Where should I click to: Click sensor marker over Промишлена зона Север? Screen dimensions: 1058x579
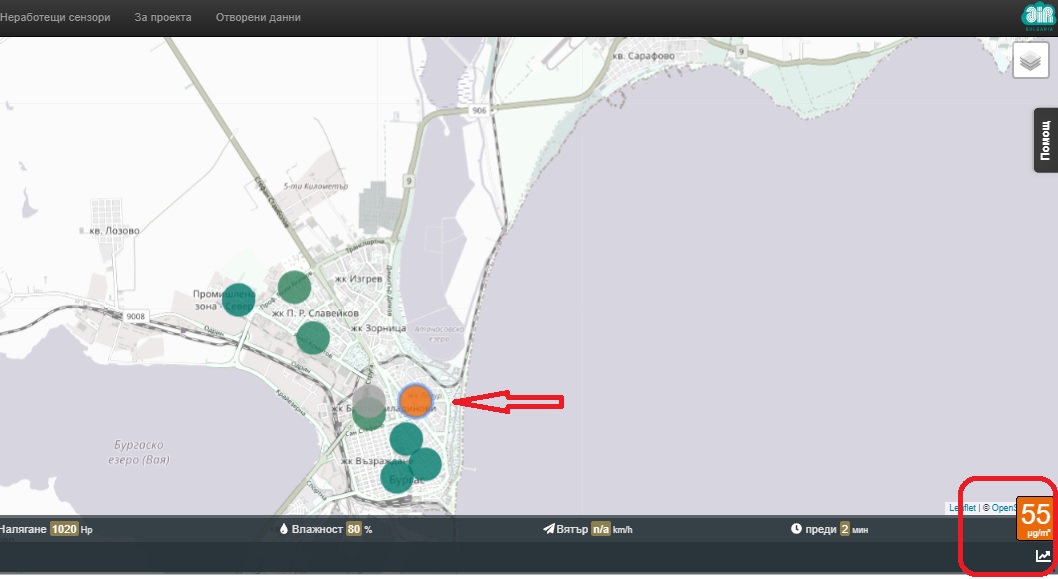coord(239,300)
